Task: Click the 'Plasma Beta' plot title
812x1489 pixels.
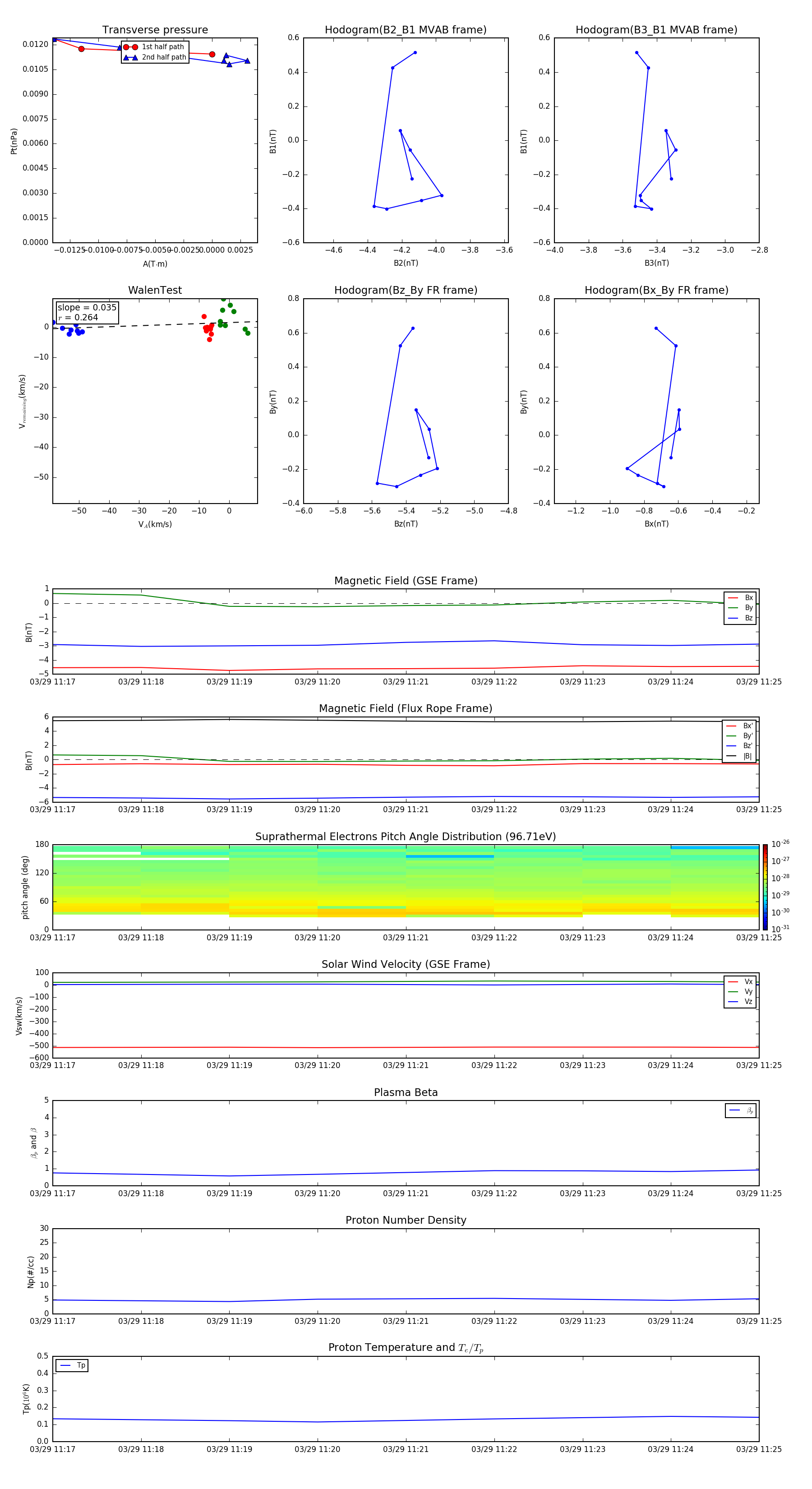Action: click(x=406, y=1092)
